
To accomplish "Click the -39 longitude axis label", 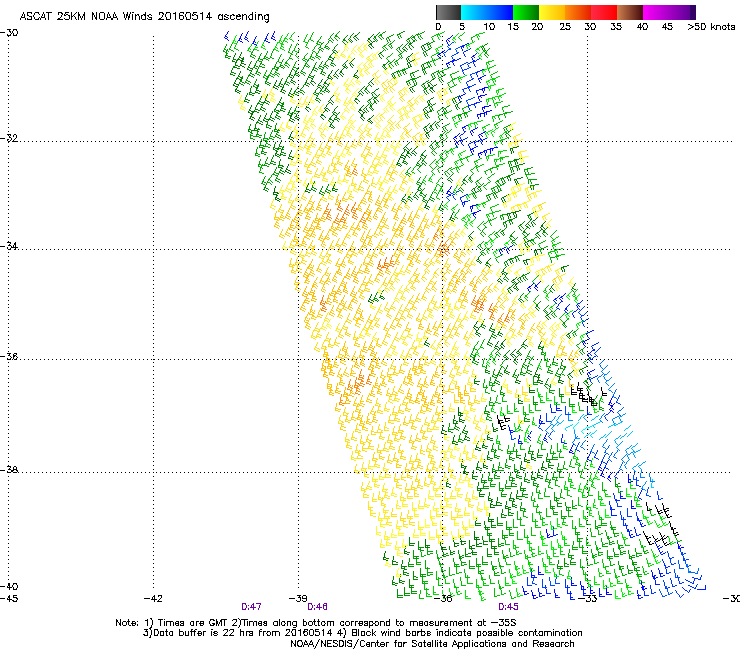I will pos(298,599).
